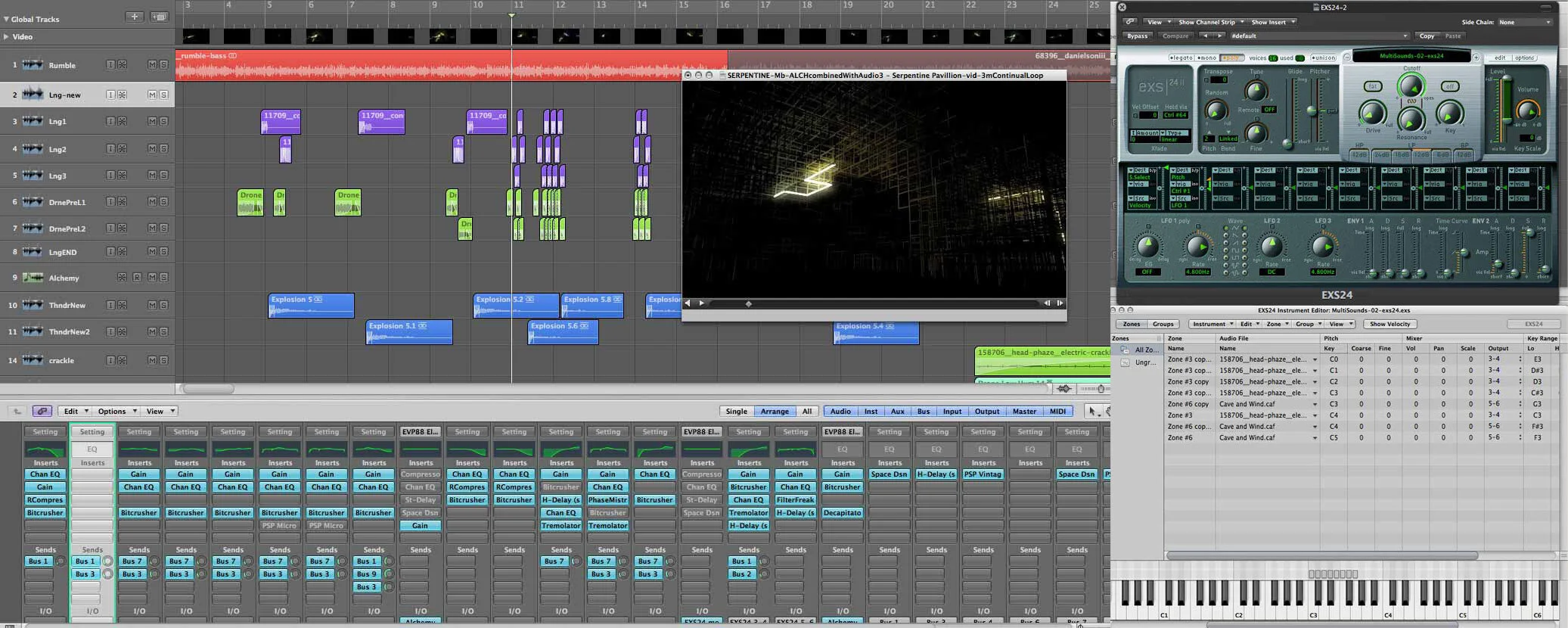Click the Drive knob in EXS24 filter
This screenshot has height=628, width=1568.
pyautogui.click(x=1372, y=113)
